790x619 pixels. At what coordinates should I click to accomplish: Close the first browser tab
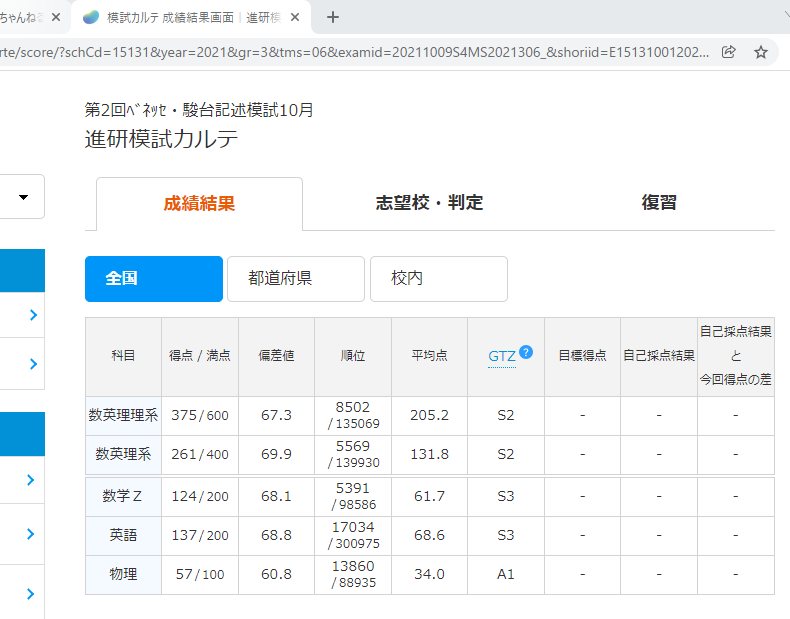point(56,18)
